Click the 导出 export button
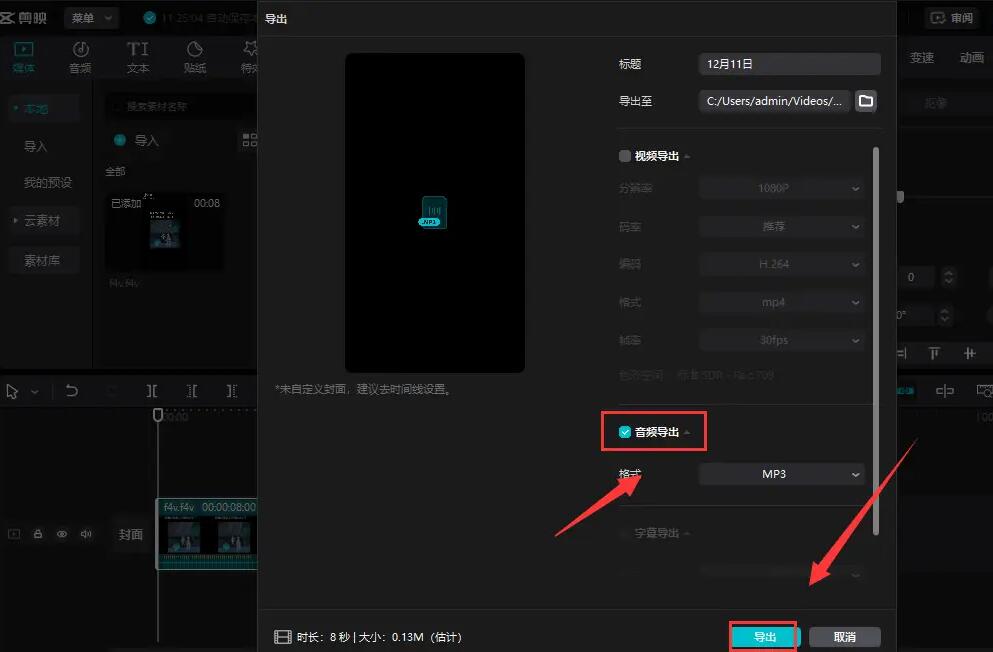Screen dimensions: 993x652 (x=764, y=636)
